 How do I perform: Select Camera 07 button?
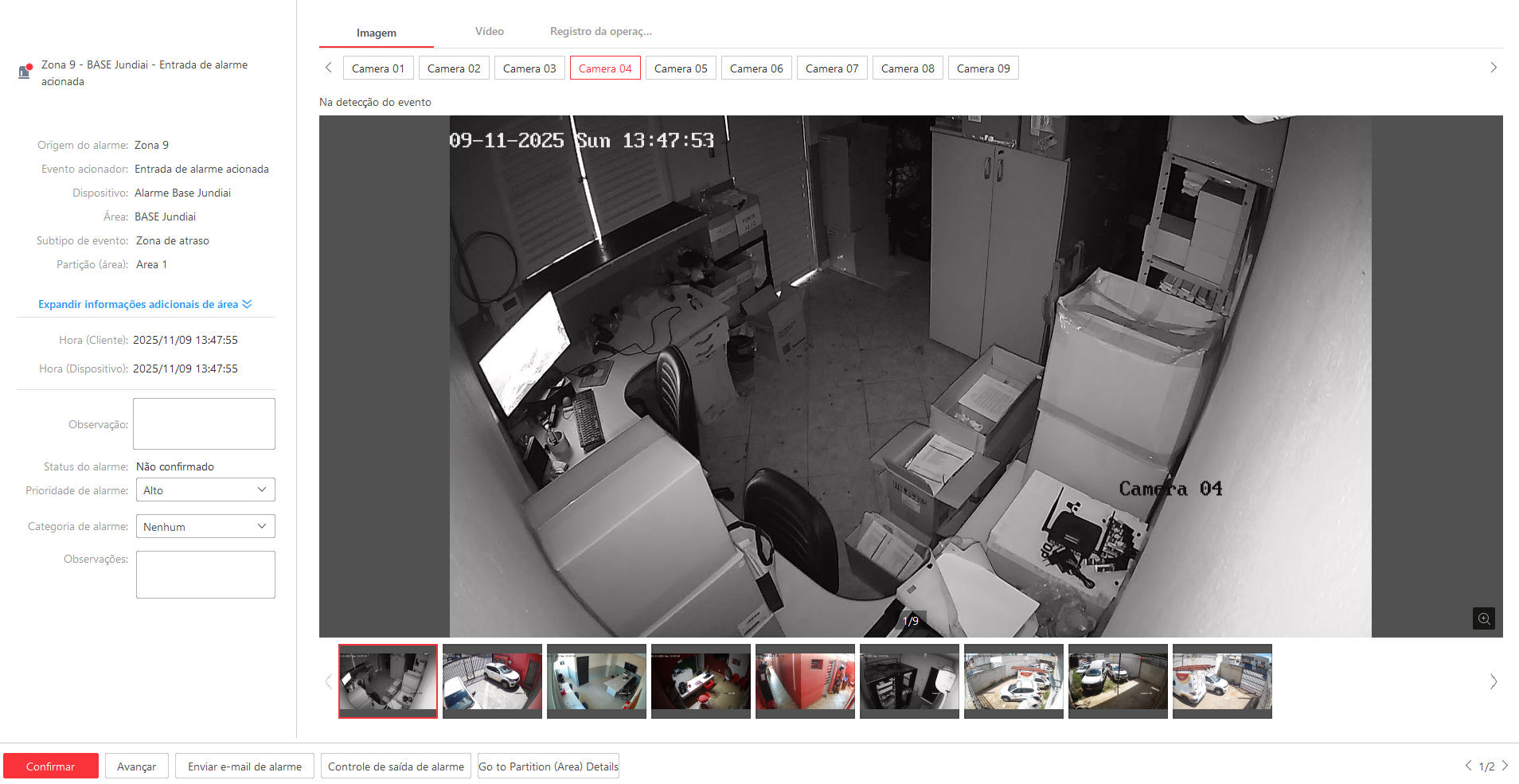pyautogui.click(x=831, y=68)
